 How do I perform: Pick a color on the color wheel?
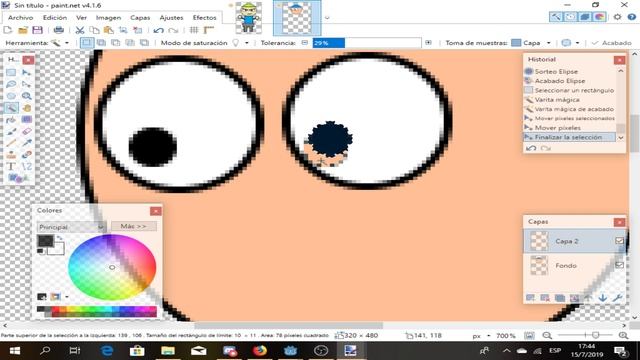point(112,267)
